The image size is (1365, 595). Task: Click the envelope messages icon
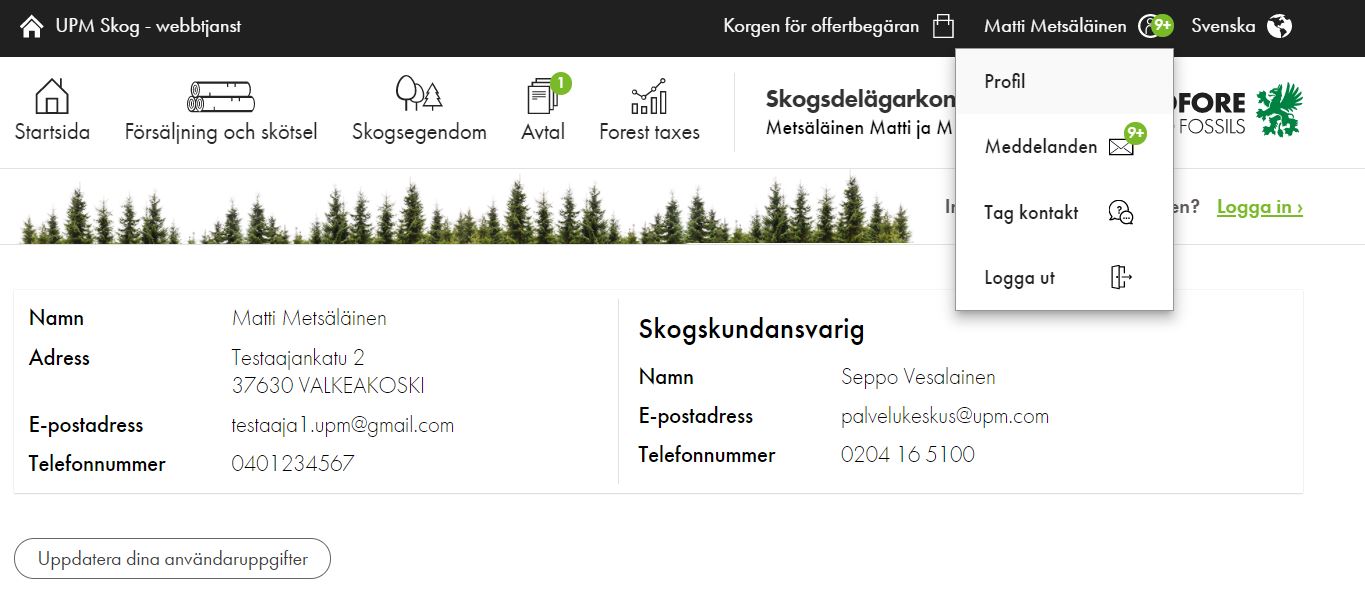[1122, 148]
